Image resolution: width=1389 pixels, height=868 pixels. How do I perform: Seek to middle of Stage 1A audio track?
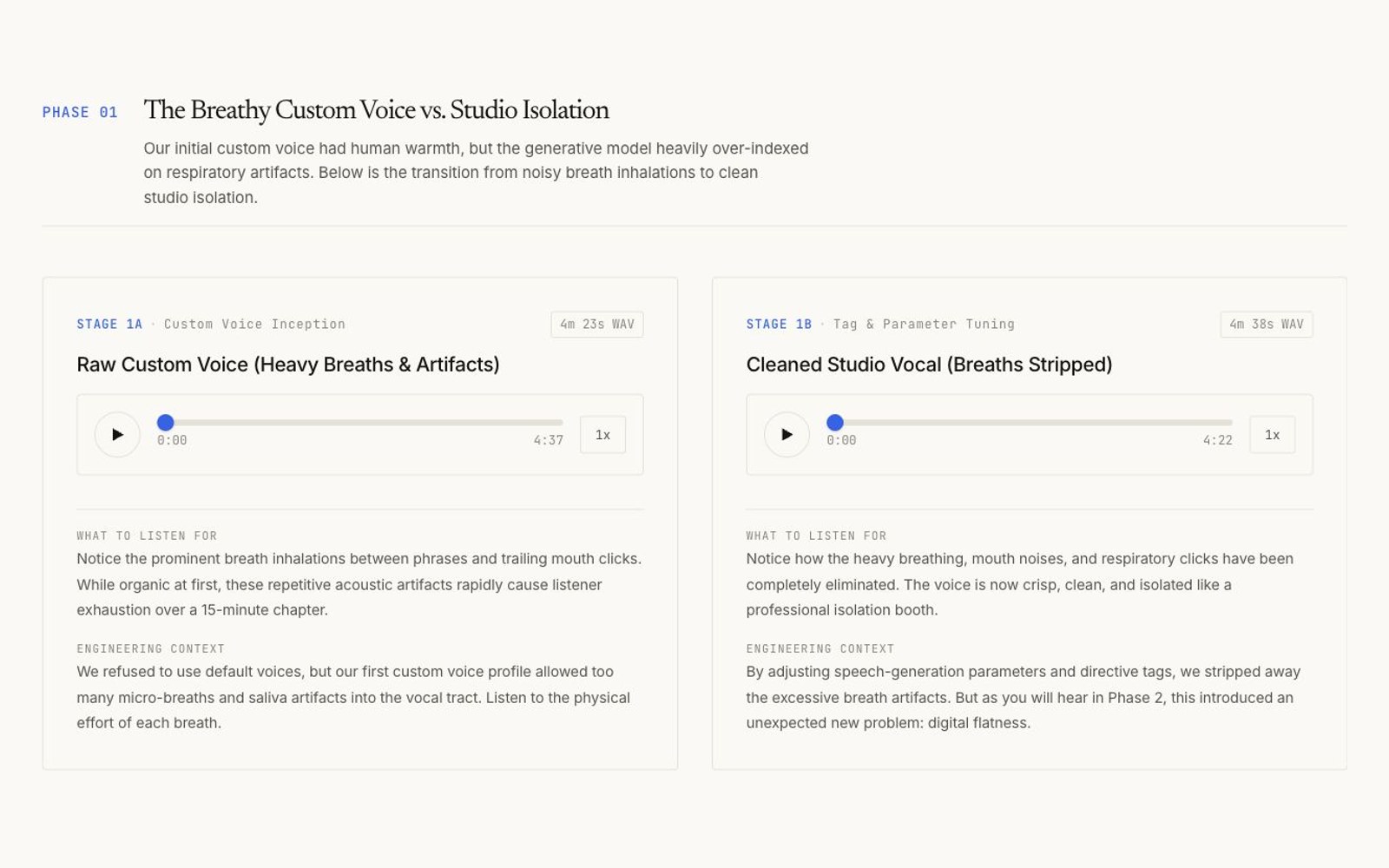pos(360,423)
